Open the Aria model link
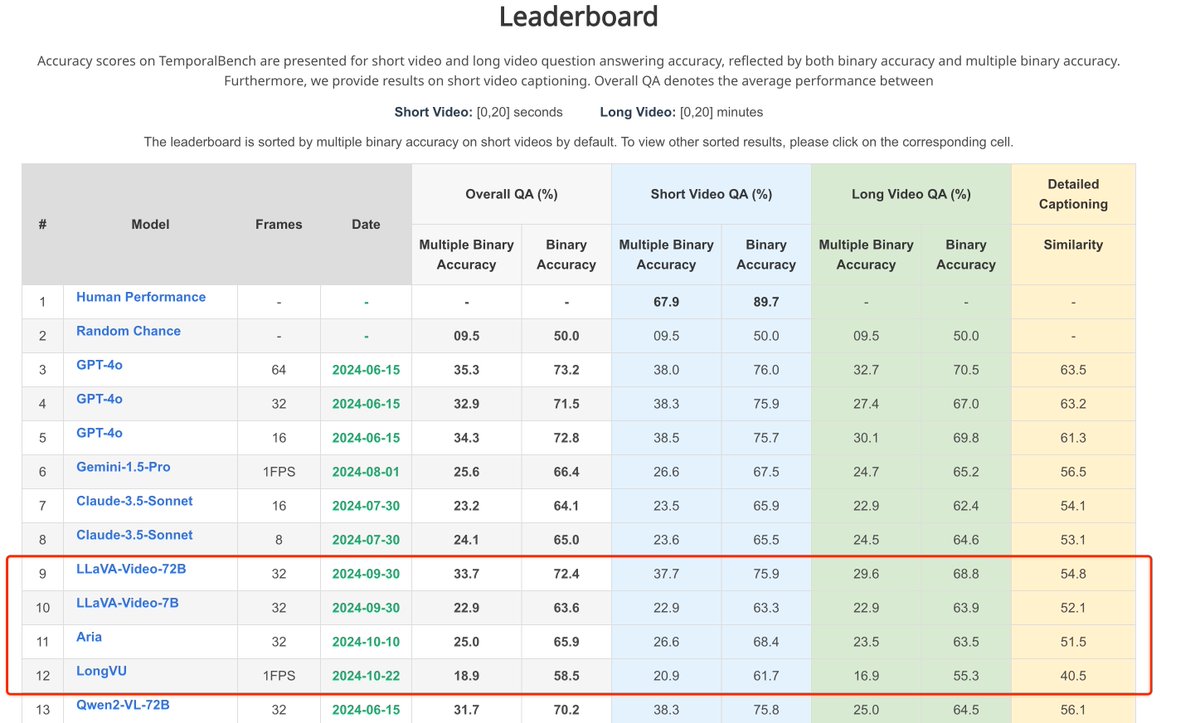1200x723 pixels. 89,637
